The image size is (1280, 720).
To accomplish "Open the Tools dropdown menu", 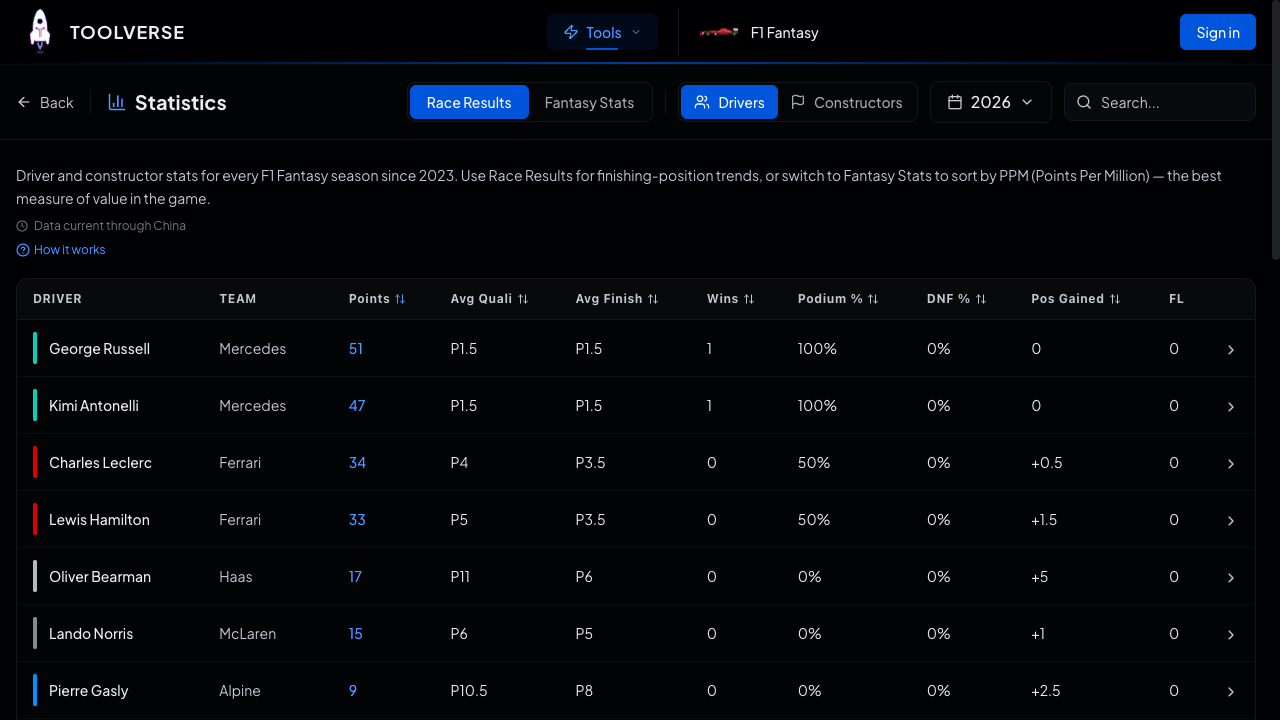I will point(602,32).
